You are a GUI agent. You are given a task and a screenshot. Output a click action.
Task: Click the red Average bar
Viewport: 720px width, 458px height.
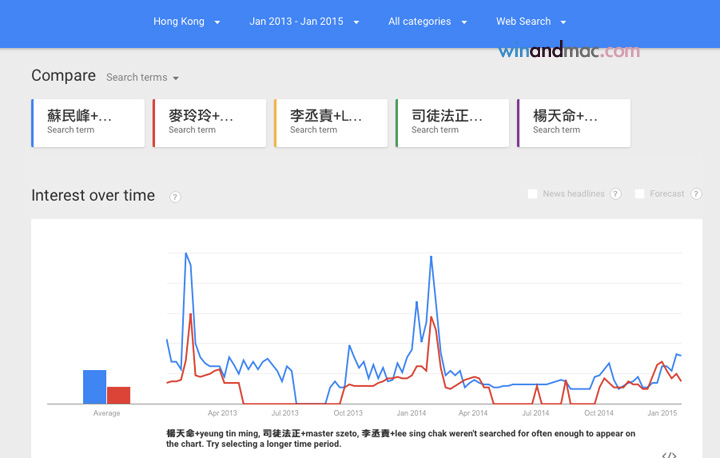tap(118, 395)
